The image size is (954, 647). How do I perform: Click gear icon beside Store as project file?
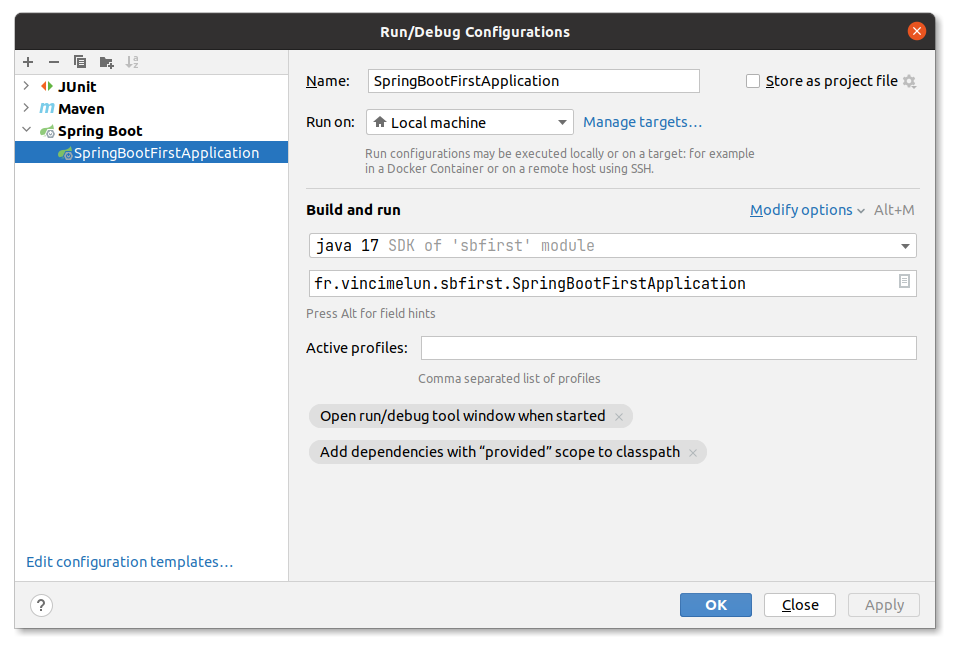point(909,82)
